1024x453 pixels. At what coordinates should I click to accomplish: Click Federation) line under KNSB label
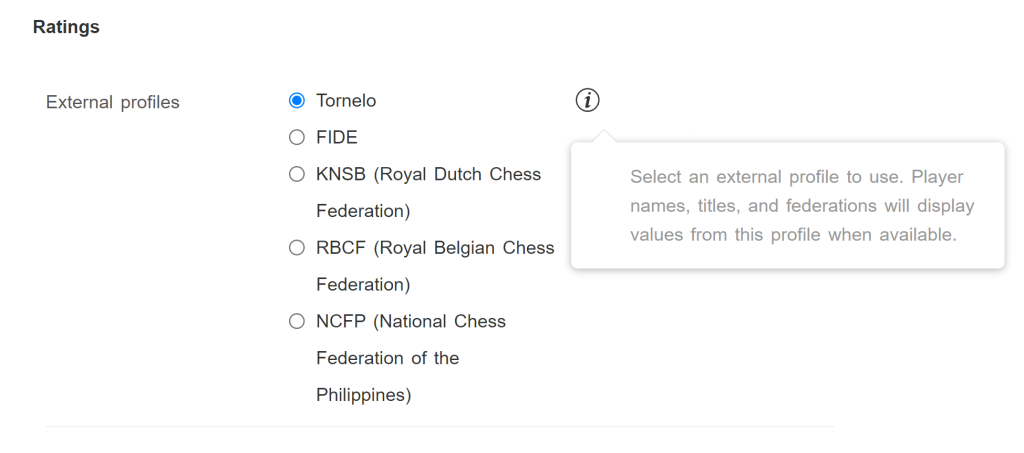point(363,211)
